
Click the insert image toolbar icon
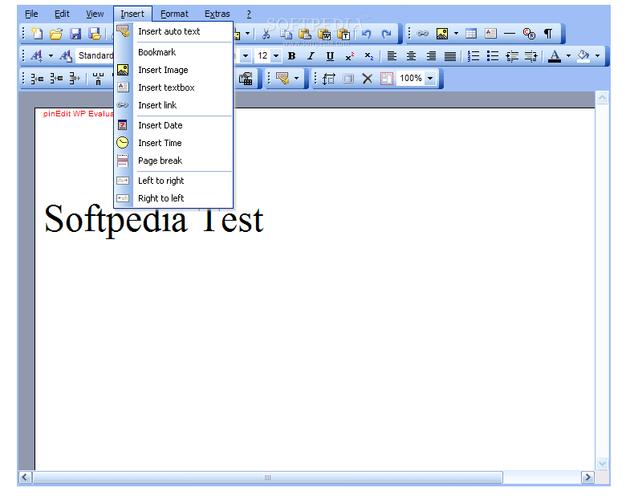tap(442, 34)
